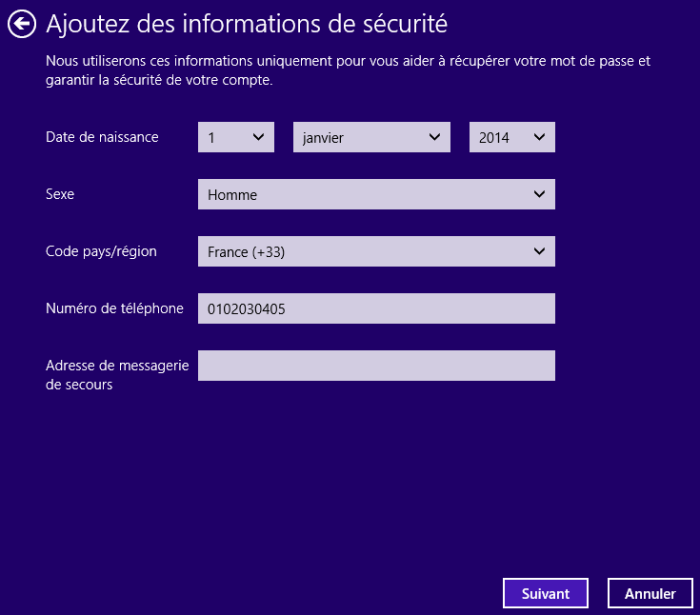700x615 pixels.
Task: Click the Adresse de messagerie de secours field
Action: pyautogui.click(x=376, y=366)
